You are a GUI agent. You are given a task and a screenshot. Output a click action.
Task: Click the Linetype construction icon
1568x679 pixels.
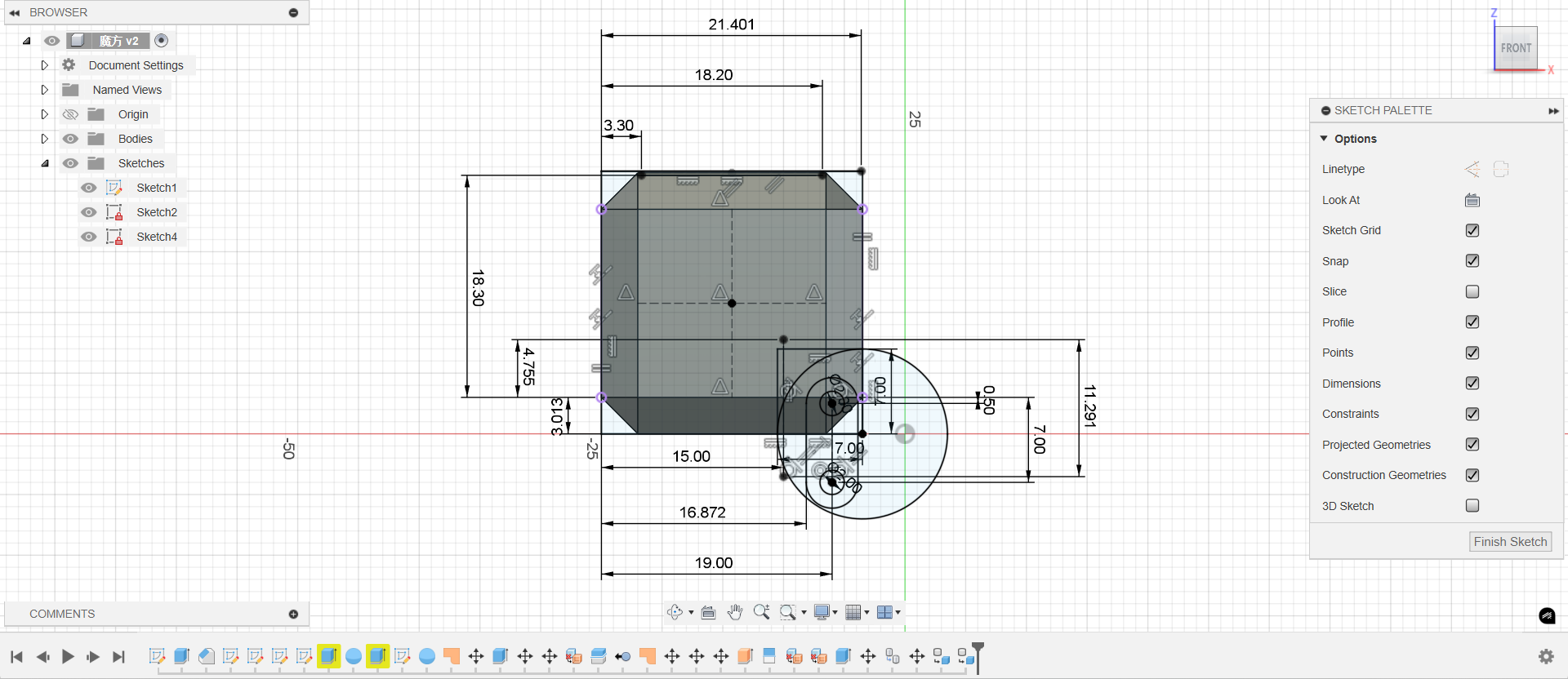1472,169
